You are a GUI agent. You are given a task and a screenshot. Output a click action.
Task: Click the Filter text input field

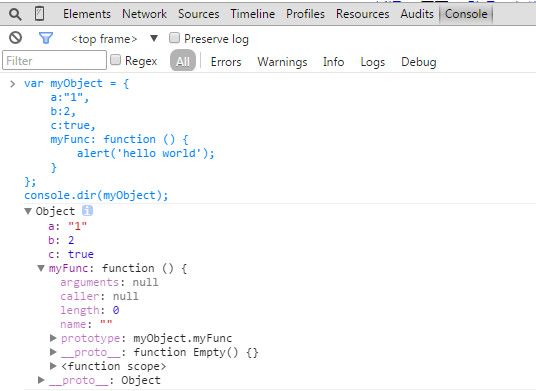(x=54, y=60)
